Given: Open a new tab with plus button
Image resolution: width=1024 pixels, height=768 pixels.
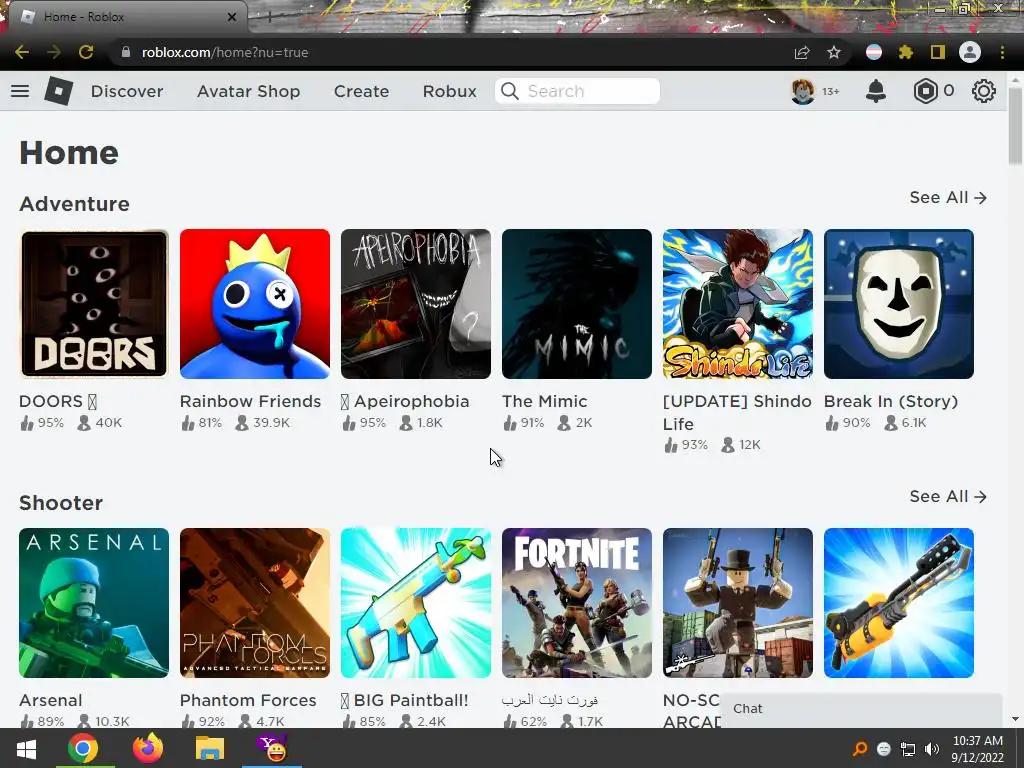Looking at the screenshot, I should click(269, 17).
